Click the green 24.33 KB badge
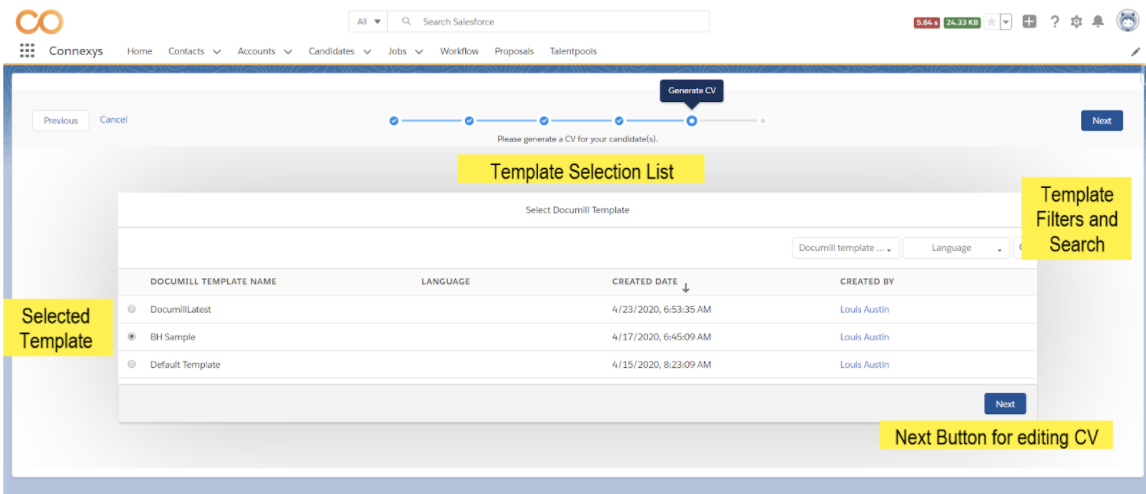The image size is (1146, 494). tap(962, 23)
